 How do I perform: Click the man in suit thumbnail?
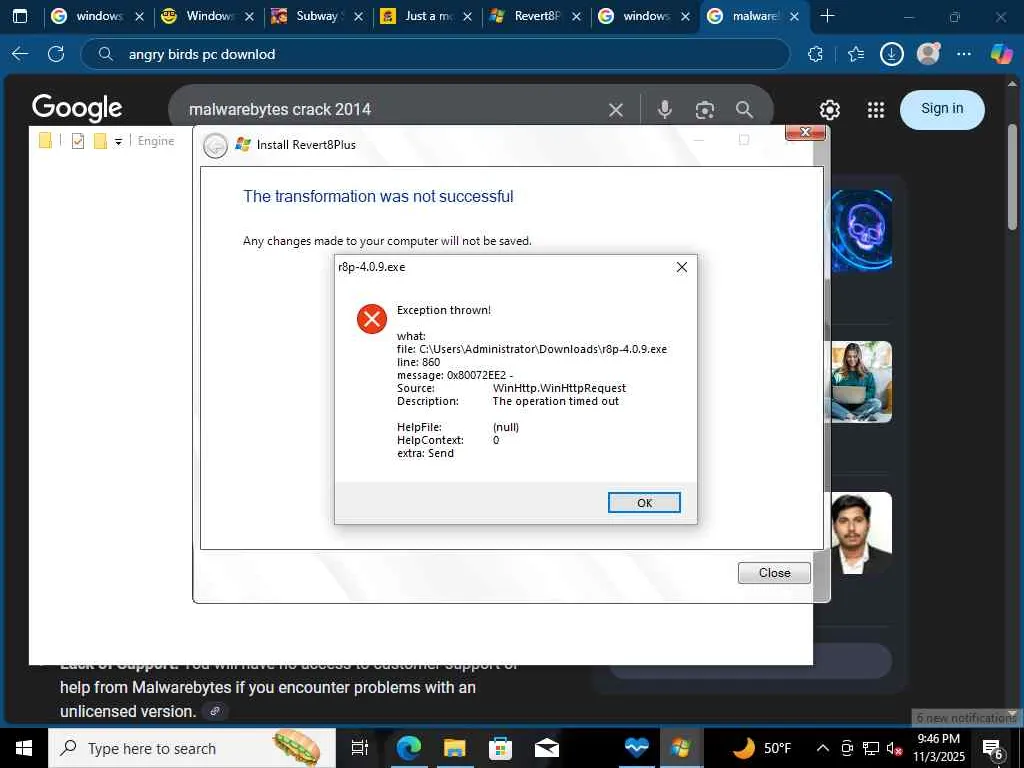pyautogui.click(x=862, y=533)
